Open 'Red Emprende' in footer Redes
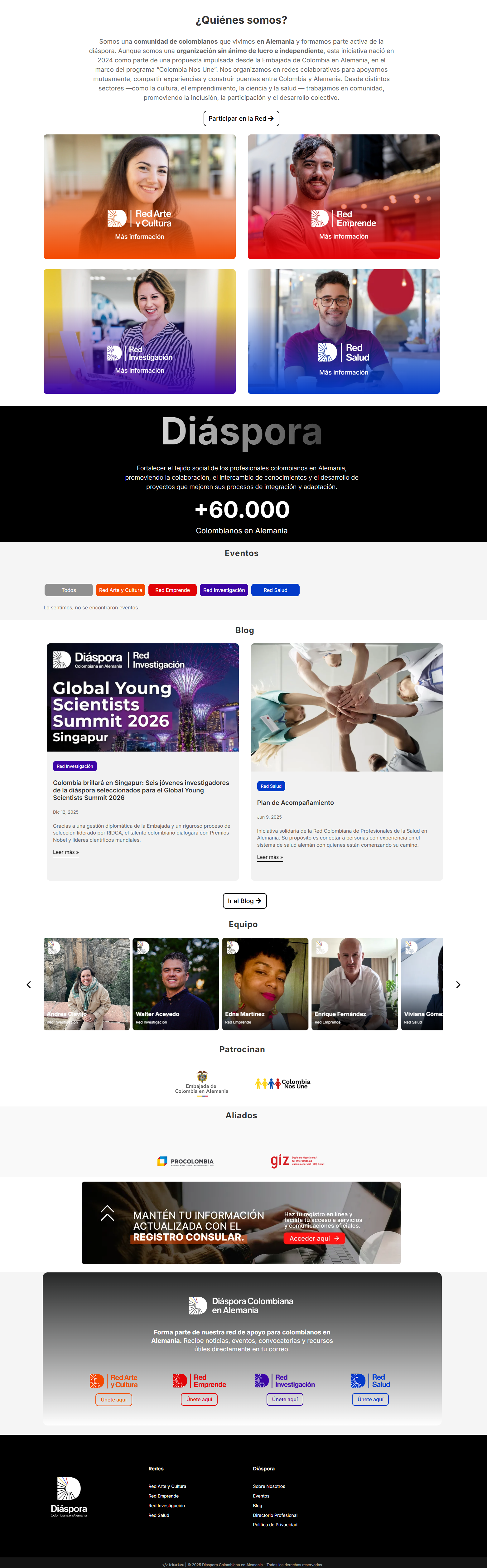The width and height of the screenshot is (487, 1568). (164, 1496)
